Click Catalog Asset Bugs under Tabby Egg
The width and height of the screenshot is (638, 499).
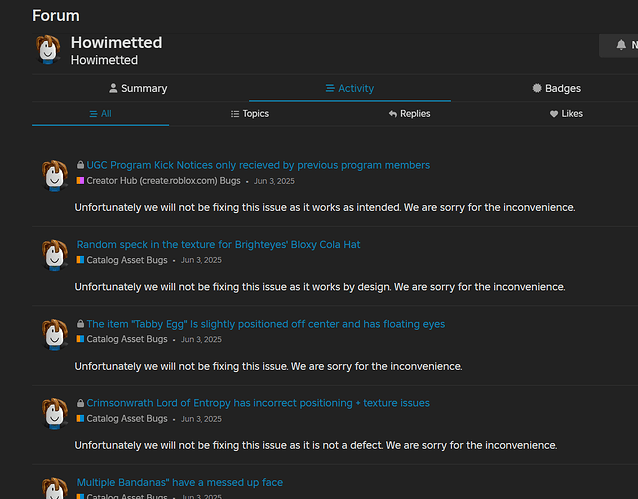coord(127,339)
